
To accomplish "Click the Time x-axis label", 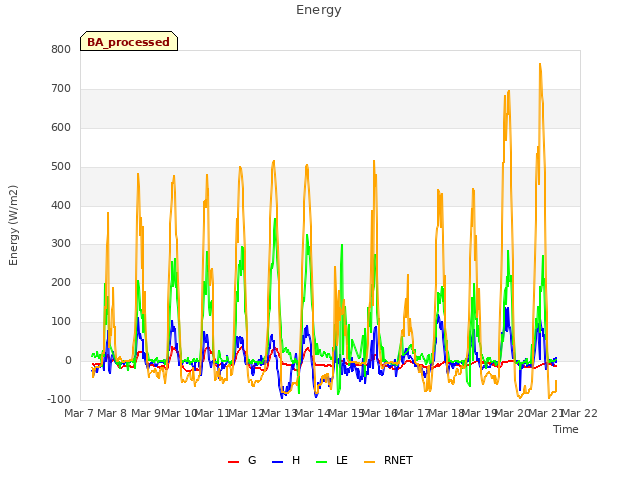I will tap(566, 429).
